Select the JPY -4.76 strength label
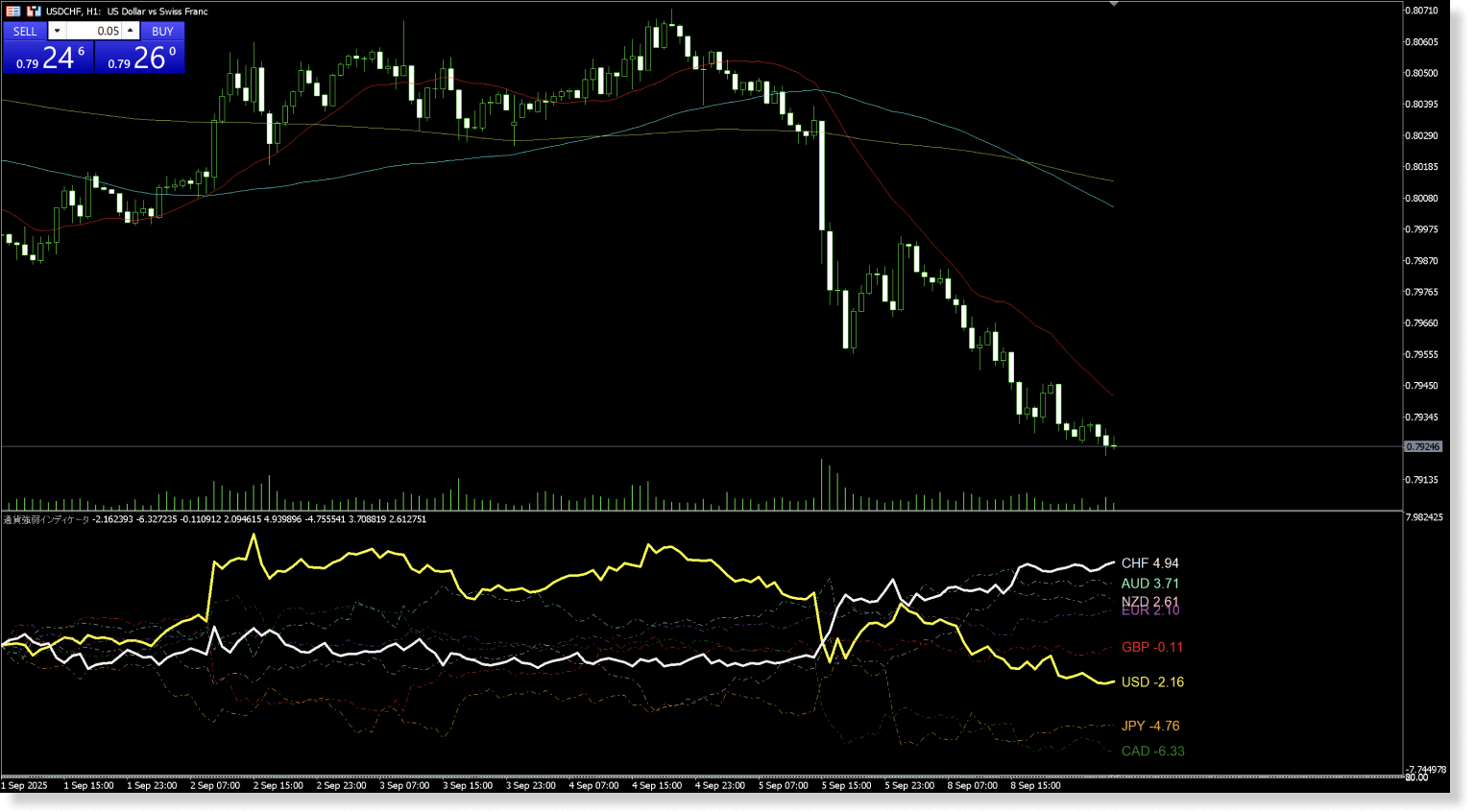Viewport: 1475px width, 812px height. [x=1150, y=726]
